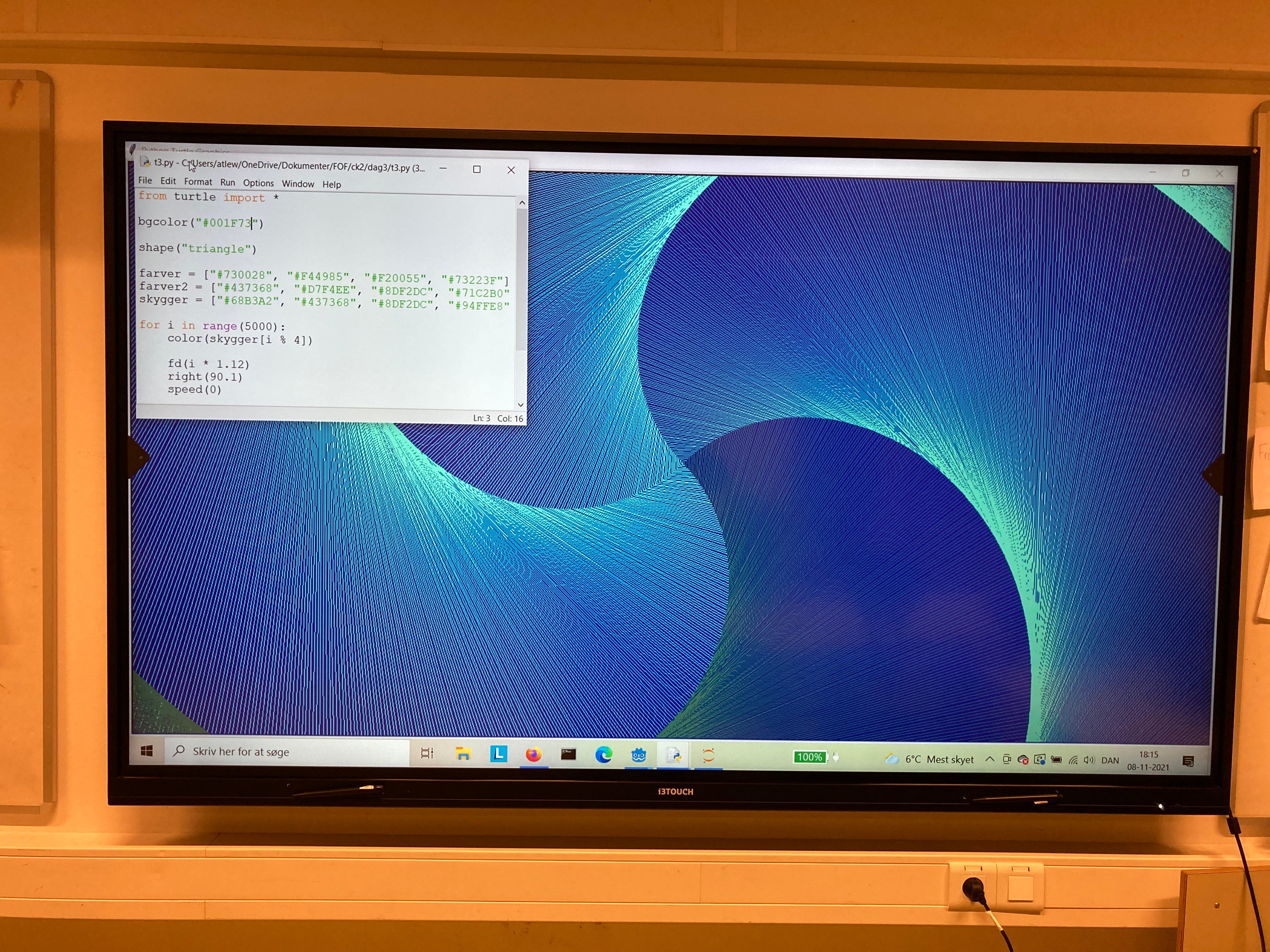Image resolution: width=1270 pixels, height=952 pixels.
Task: Open Wi-Fi network settings tray icon
Action: click(x=1073, y=760)
